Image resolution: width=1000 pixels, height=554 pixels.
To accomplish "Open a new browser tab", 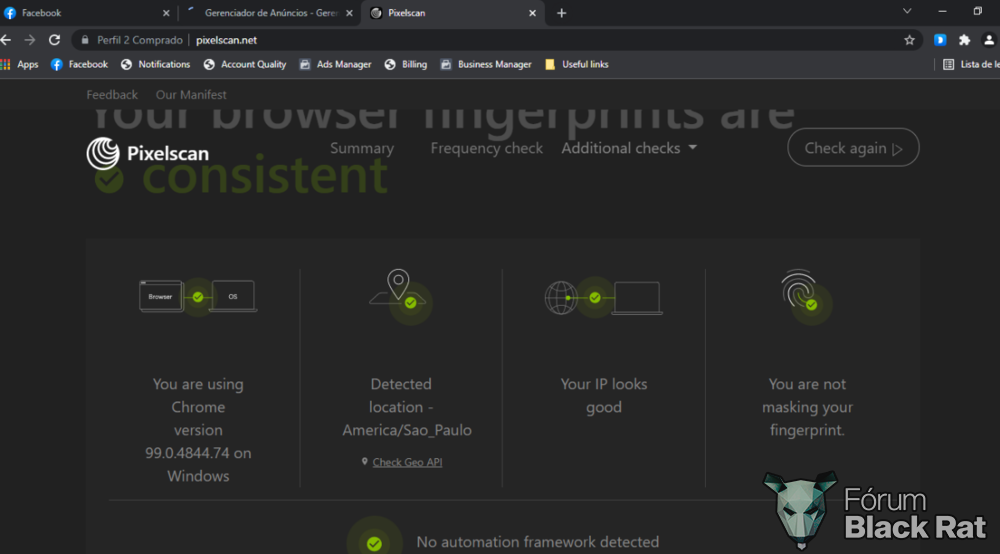I will click(x=561, y=13).
